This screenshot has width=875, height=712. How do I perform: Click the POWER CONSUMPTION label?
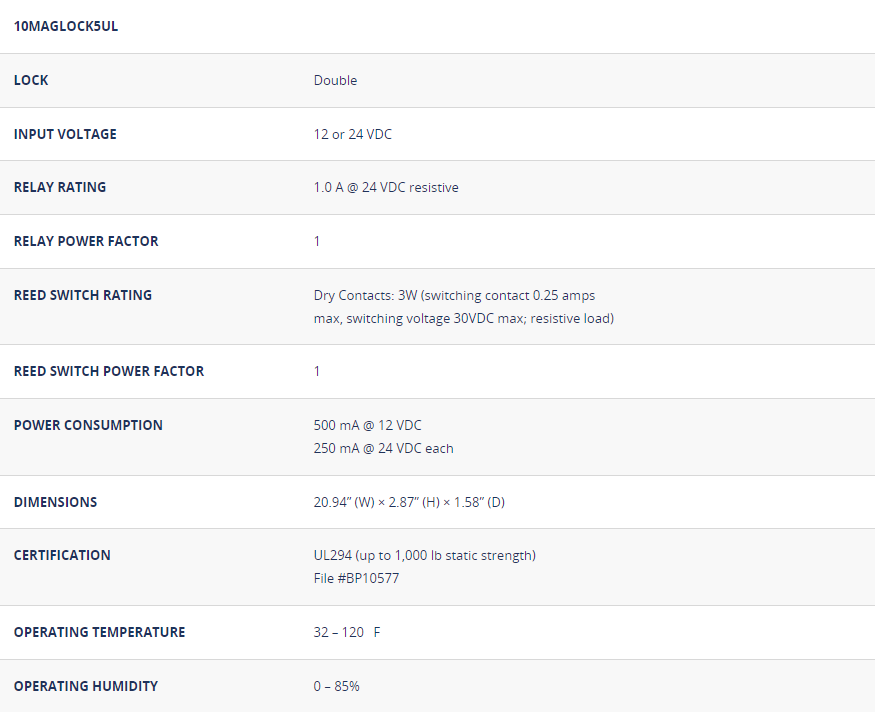(x=88, y=425)
